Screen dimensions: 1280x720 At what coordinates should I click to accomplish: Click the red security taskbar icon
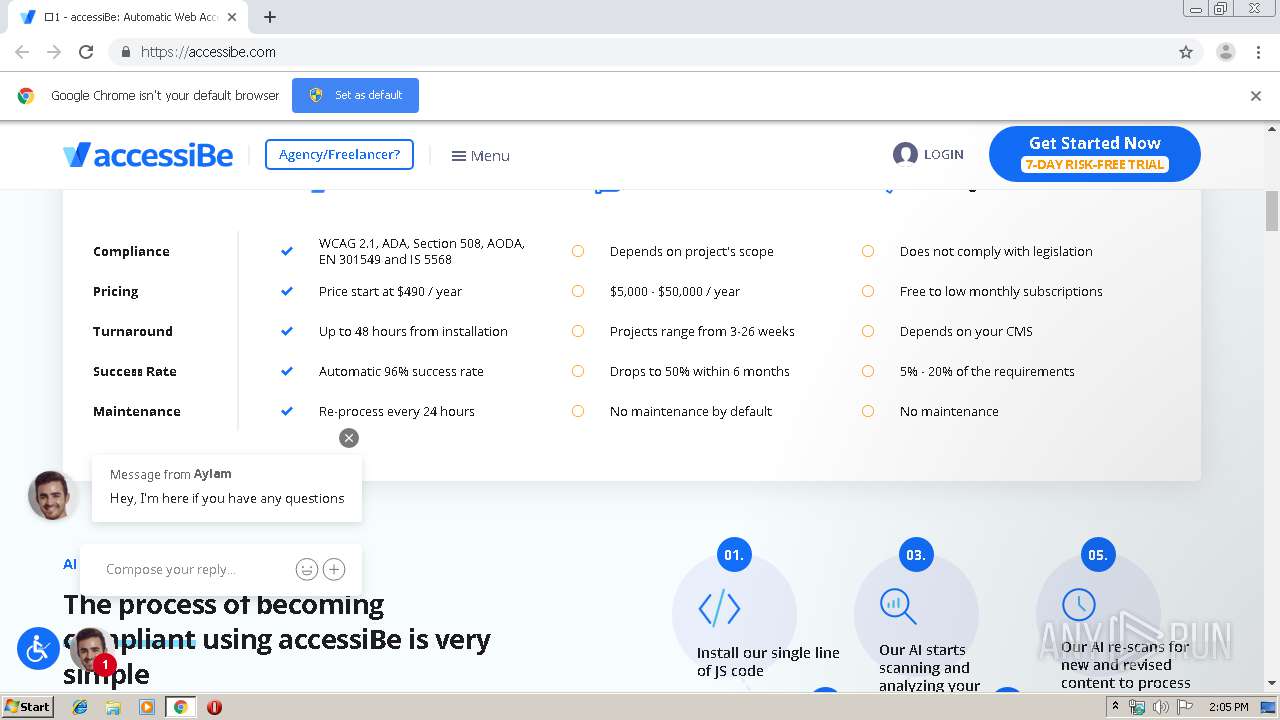click(214, 707)
